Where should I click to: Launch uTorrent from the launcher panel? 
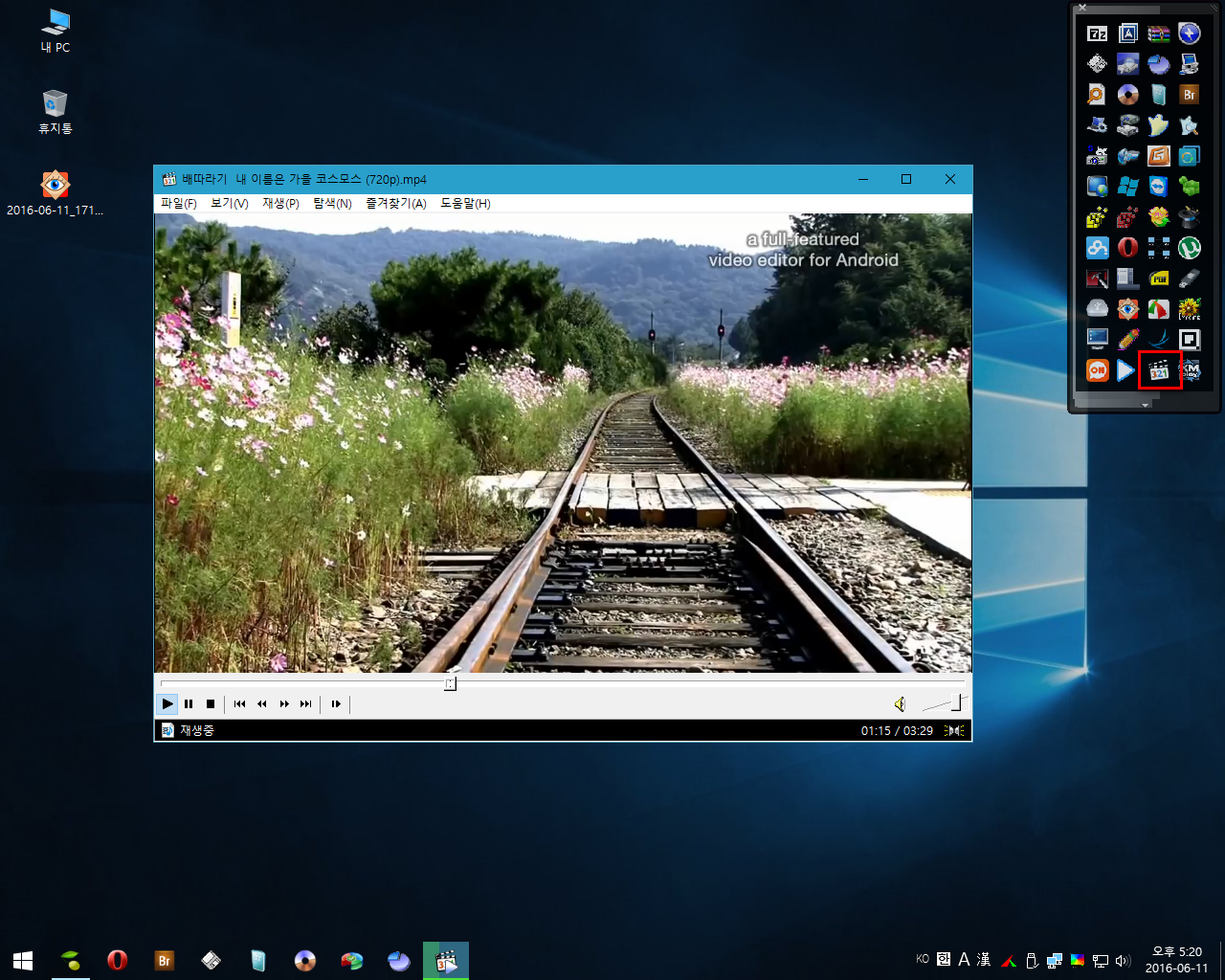point(1190,248)
